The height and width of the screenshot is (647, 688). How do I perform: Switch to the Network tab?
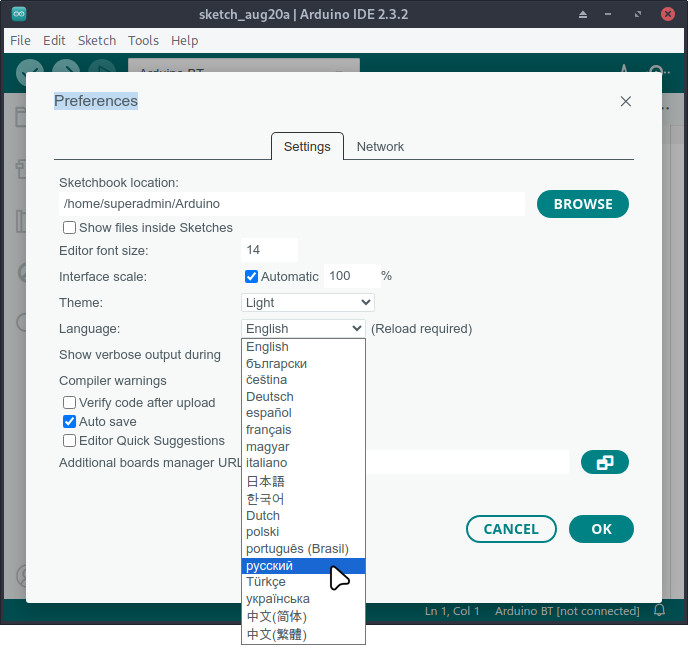coord(380,147)
